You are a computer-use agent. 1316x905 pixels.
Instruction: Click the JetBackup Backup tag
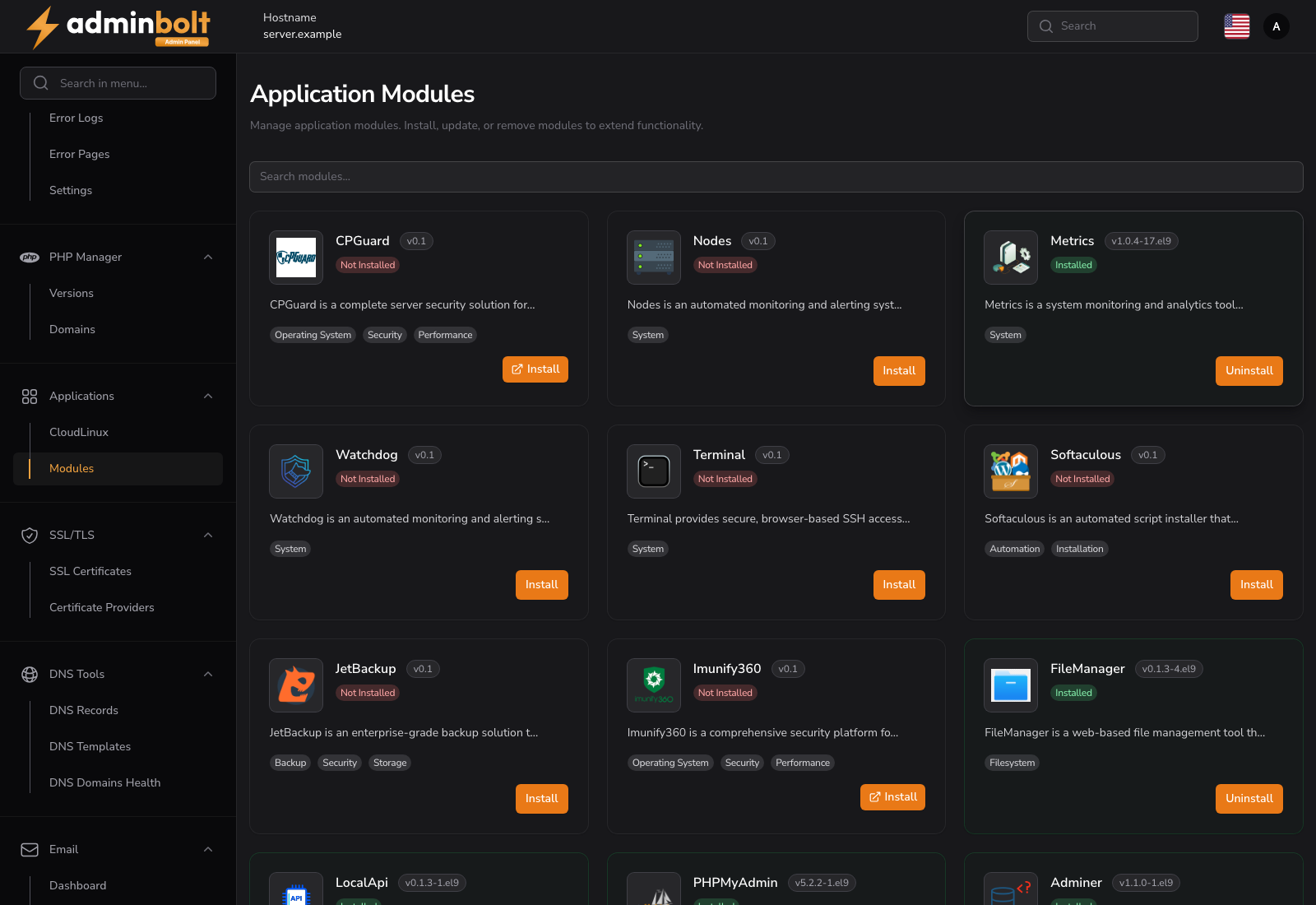pyautogui.click(x=290, y=763)
